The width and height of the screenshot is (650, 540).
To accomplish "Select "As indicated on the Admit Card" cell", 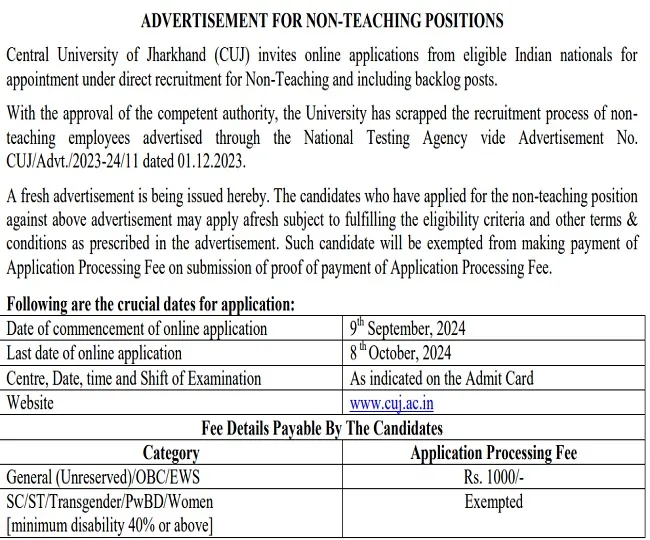I will pos(441,379).
